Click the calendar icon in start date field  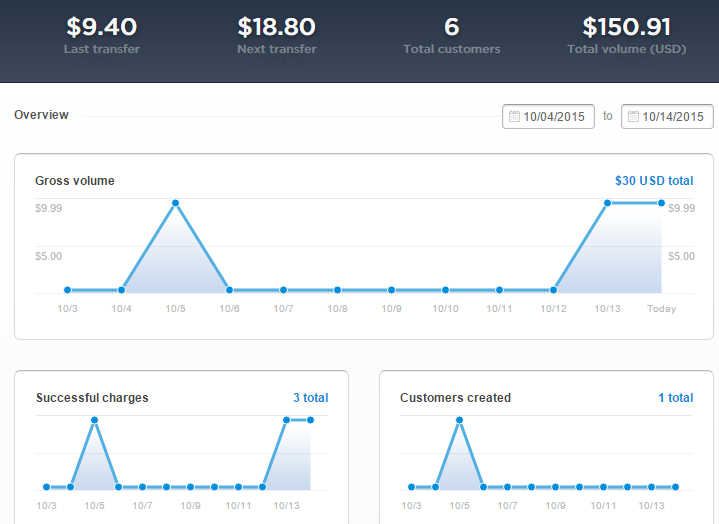(x=514, y=116)
